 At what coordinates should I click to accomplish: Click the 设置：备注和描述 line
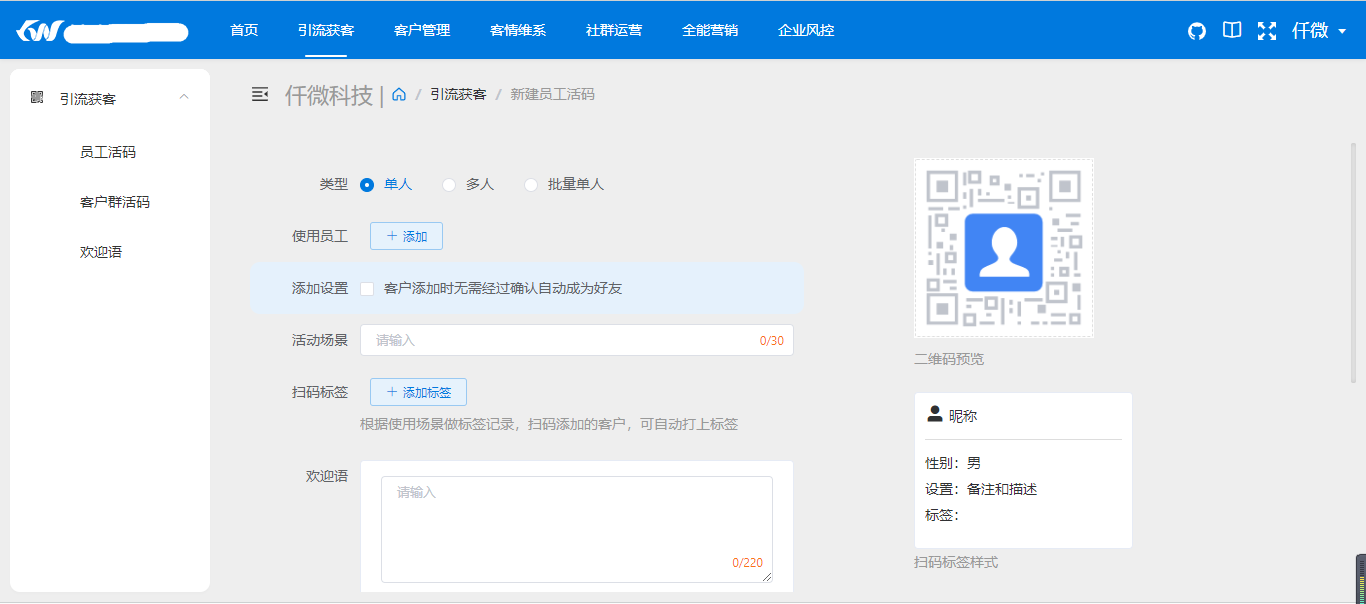click(981, 489)
